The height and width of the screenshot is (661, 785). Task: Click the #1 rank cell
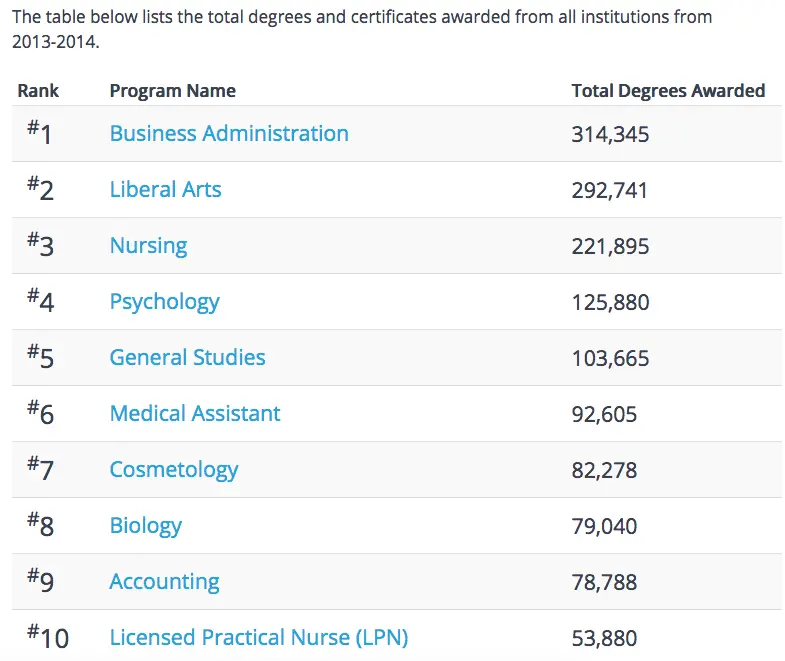click(39, 132)
